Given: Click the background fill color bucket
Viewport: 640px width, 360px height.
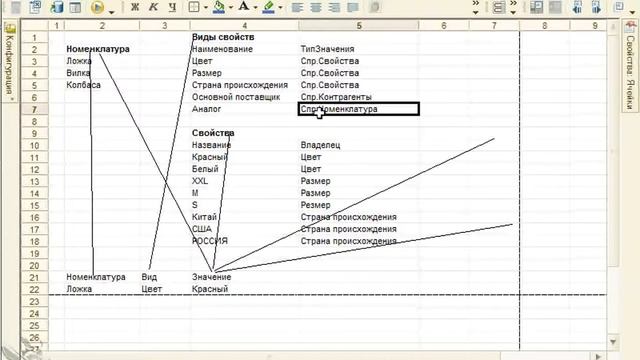Looking at the screenshot, I should coord(219,7).
